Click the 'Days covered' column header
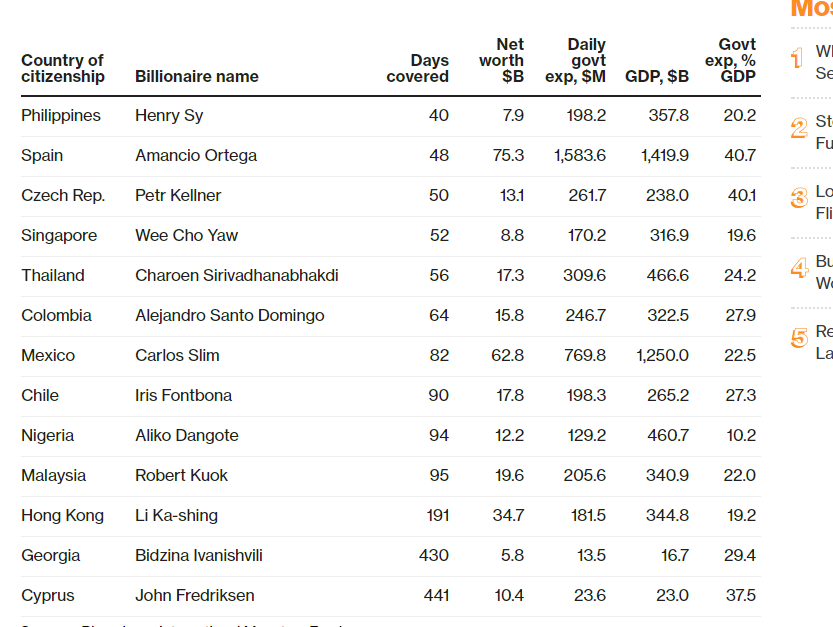This screenshot has height=627, width=833. point(418,68)
